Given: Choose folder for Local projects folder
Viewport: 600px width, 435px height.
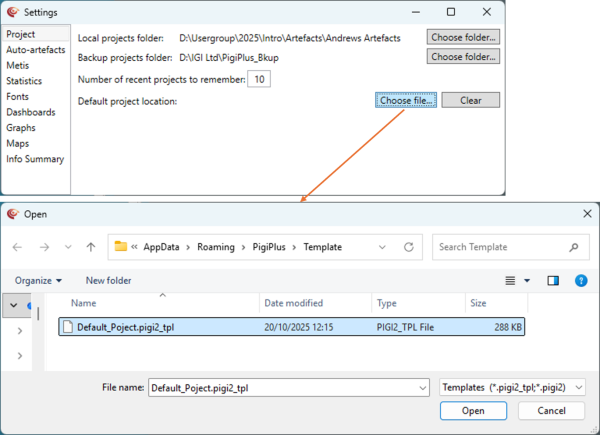Looking at the screenshot, I should point(463,37).
